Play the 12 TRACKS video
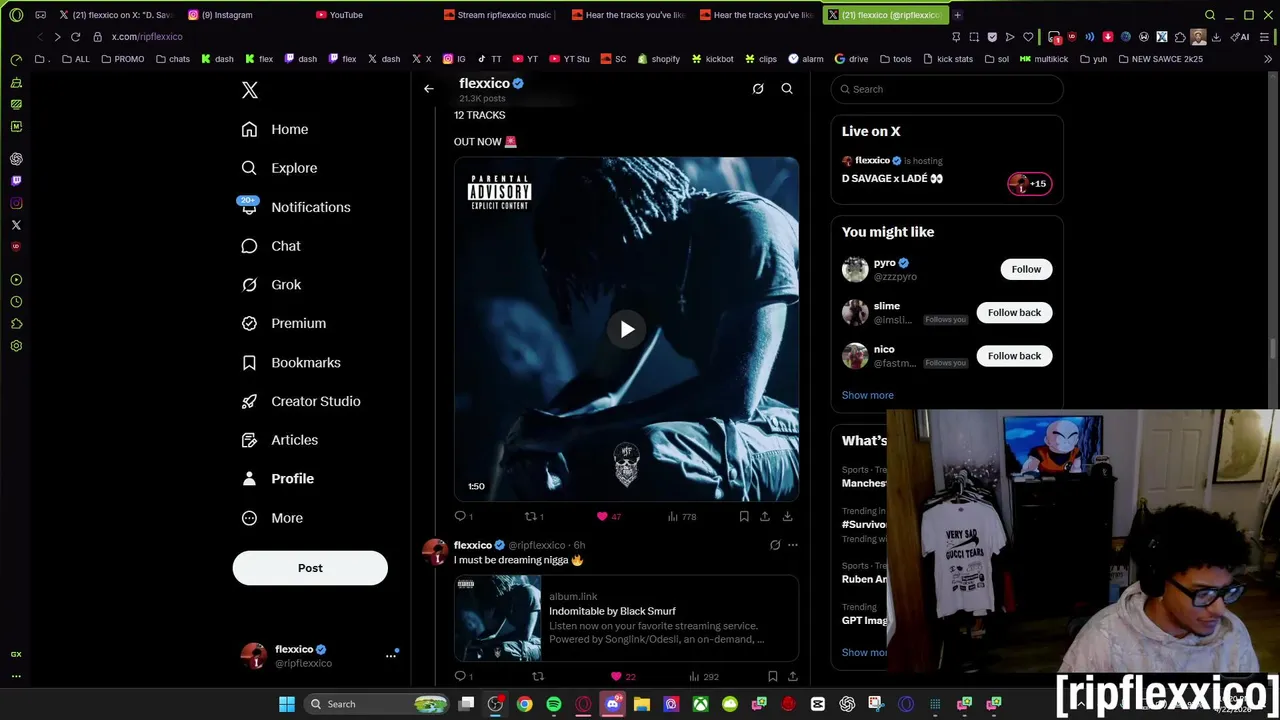 click(627, 329)
